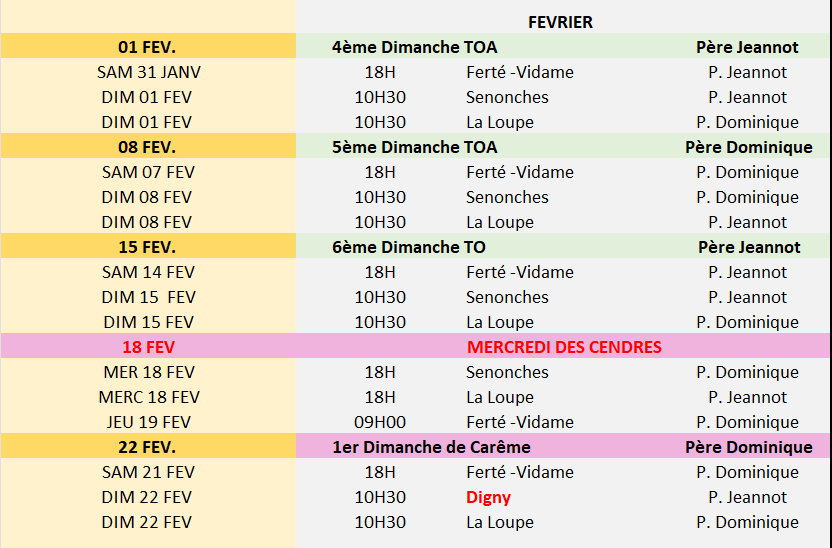The height and width of the screenshot is (548, 832).
Task: Click the 4ème Dimanche TOA heading
Action: tap(414, 47)
